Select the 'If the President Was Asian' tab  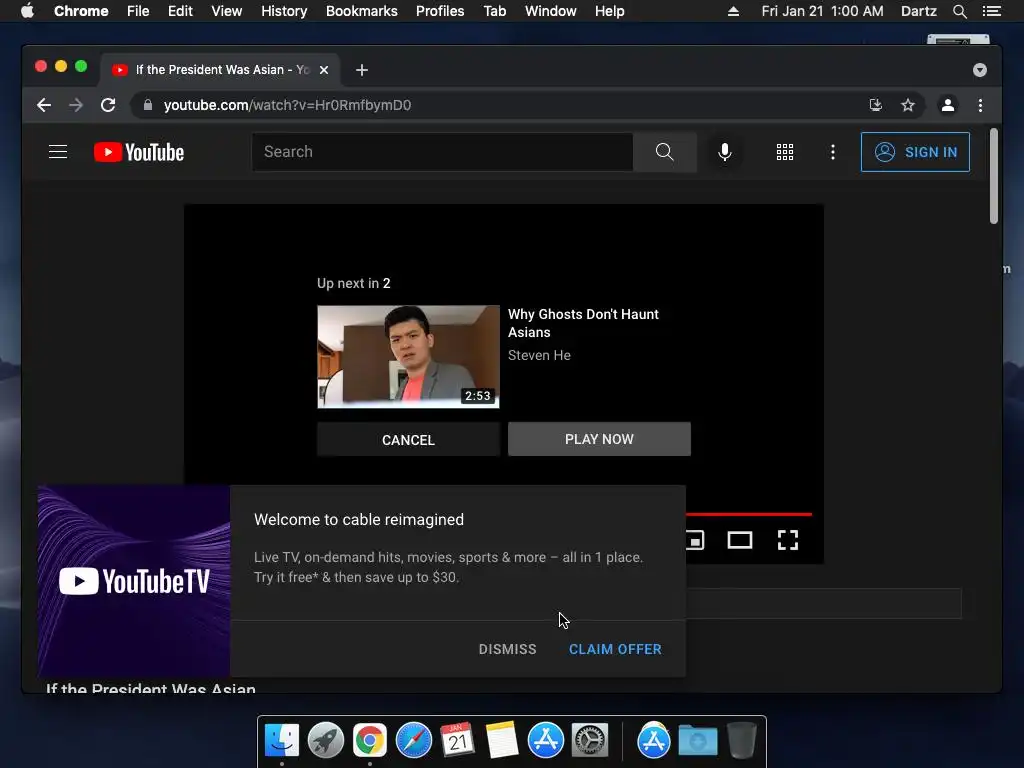(220, 70)
